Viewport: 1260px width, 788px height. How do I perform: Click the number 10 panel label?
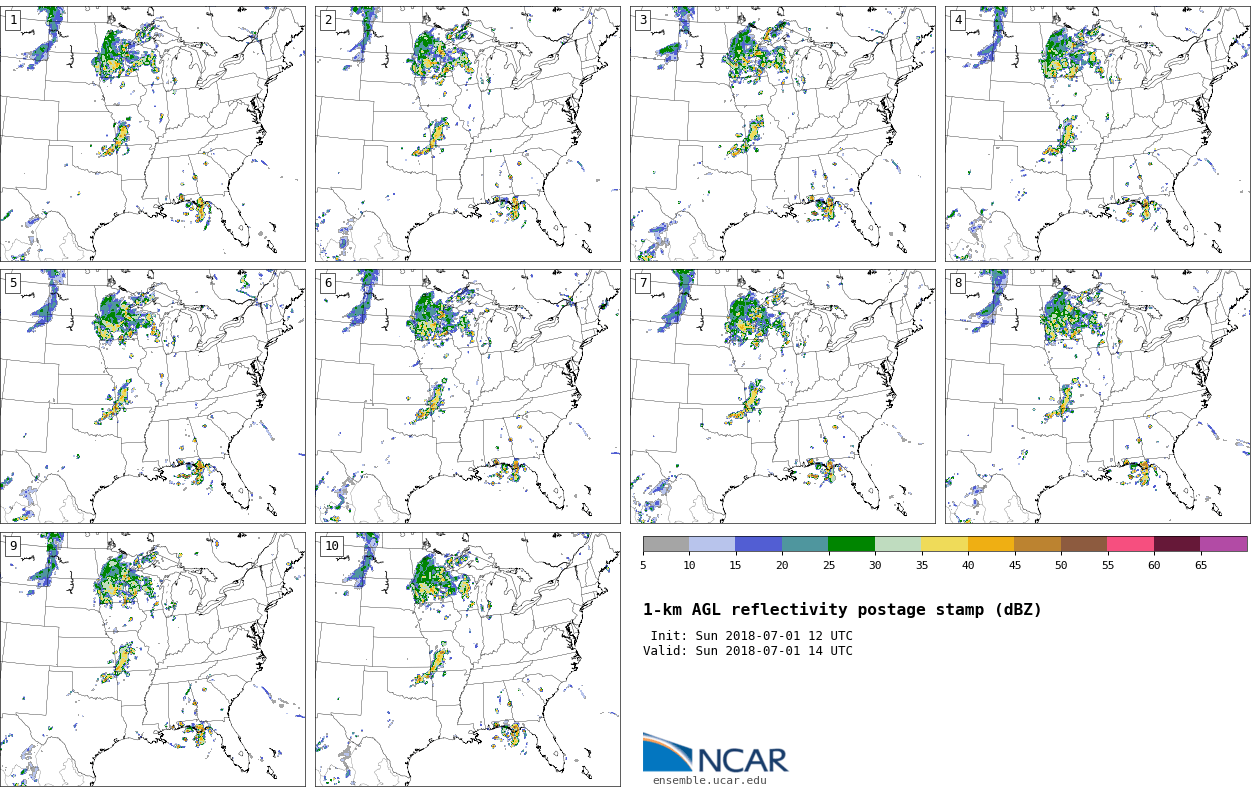(x=331, y=546)
